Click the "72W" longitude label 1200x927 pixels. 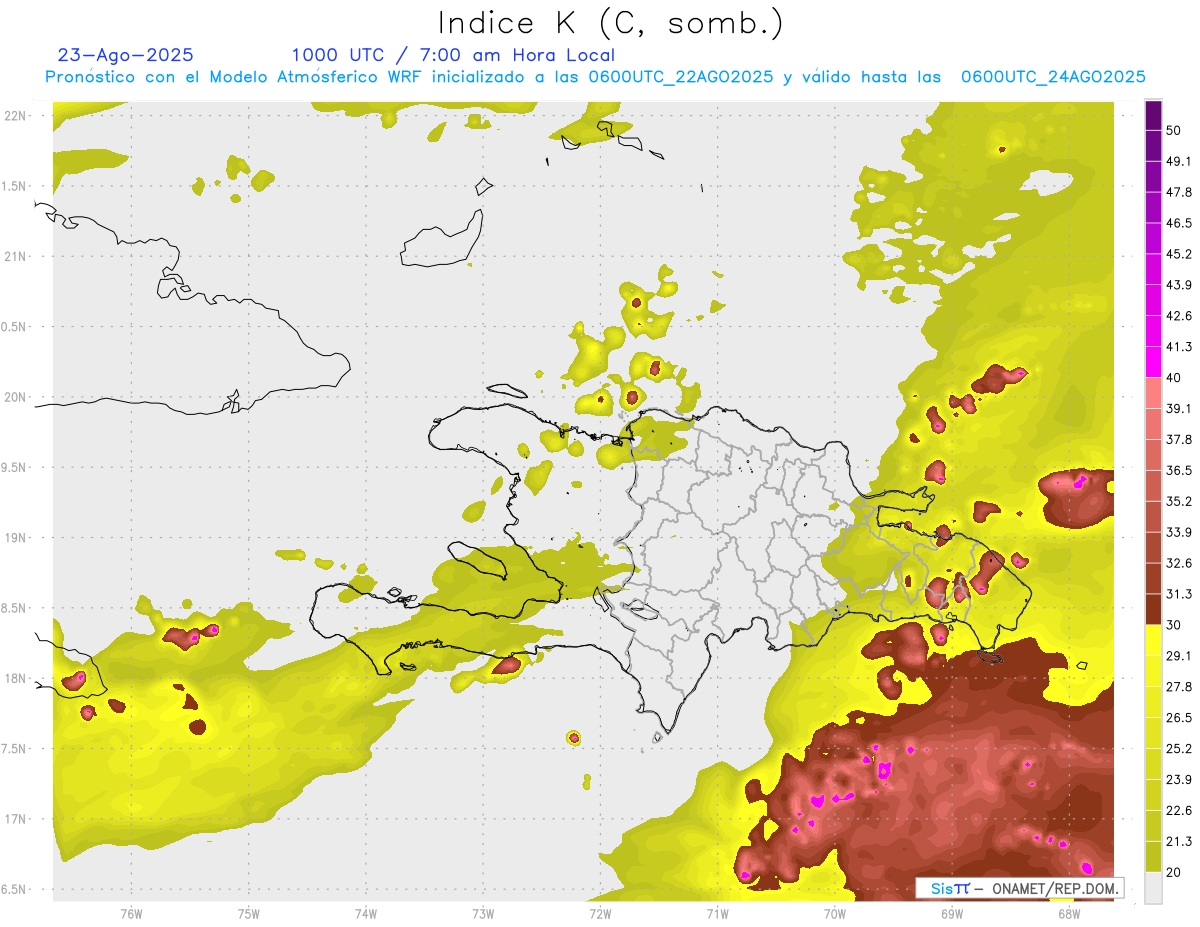[x=600, y=914]
